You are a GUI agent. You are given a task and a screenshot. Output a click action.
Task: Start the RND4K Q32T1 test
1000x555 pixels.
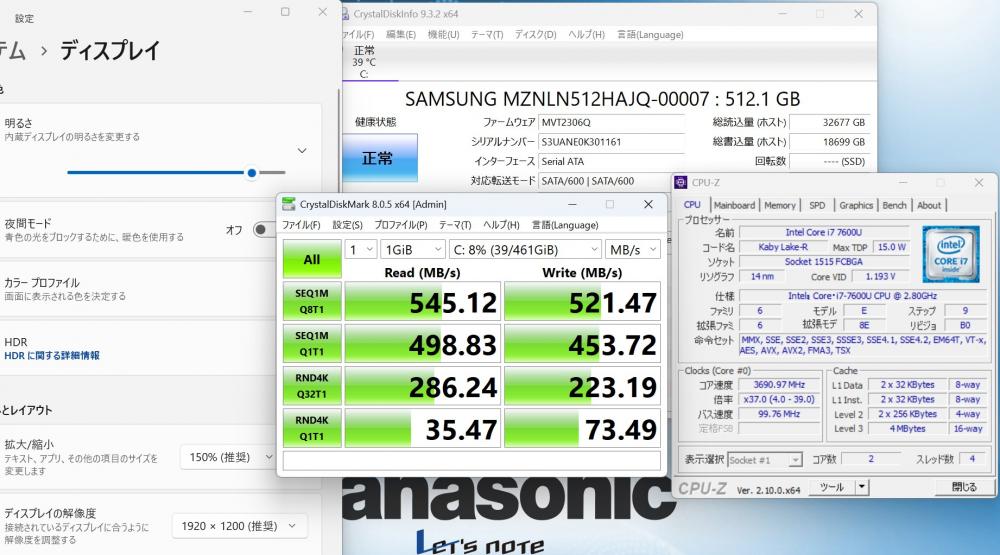click(312, 386)
